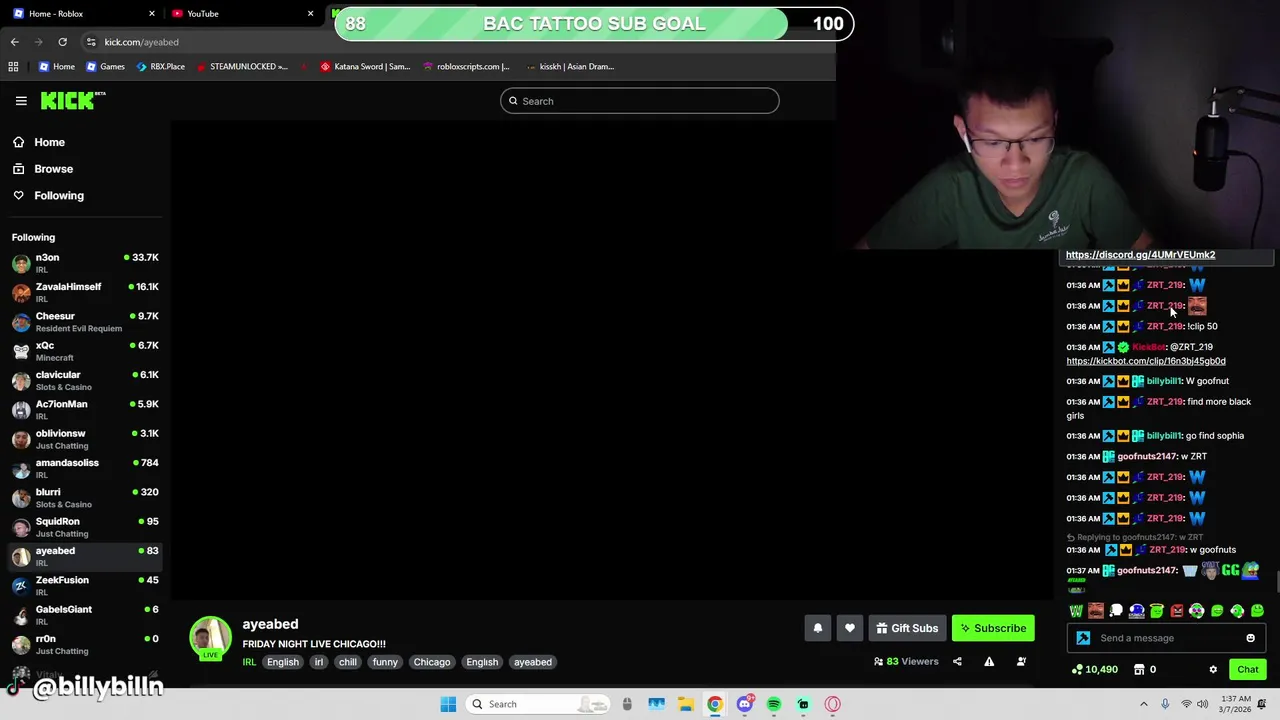Toggle follow heart for ayeabed
Viewport: 1280px width, 720px height.
[849, 628]
